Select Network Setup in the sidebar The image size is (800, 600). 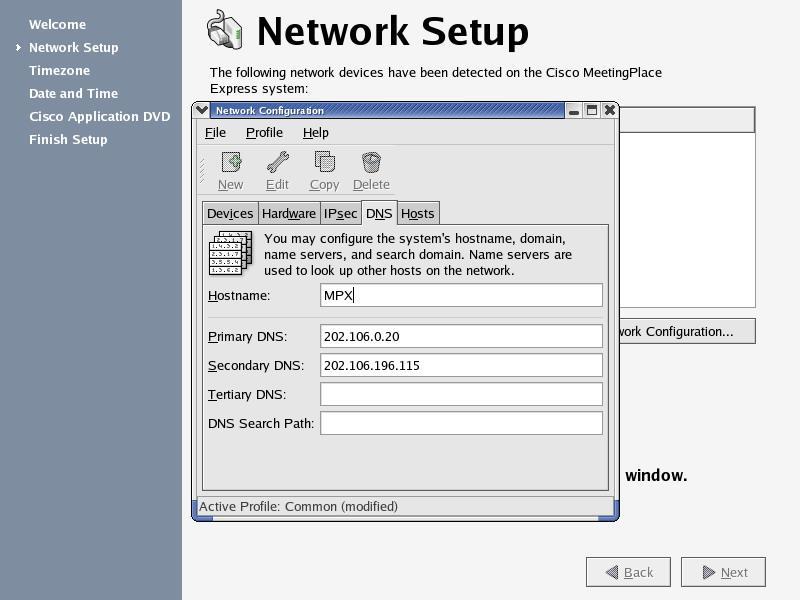click(x=73, y=47)
